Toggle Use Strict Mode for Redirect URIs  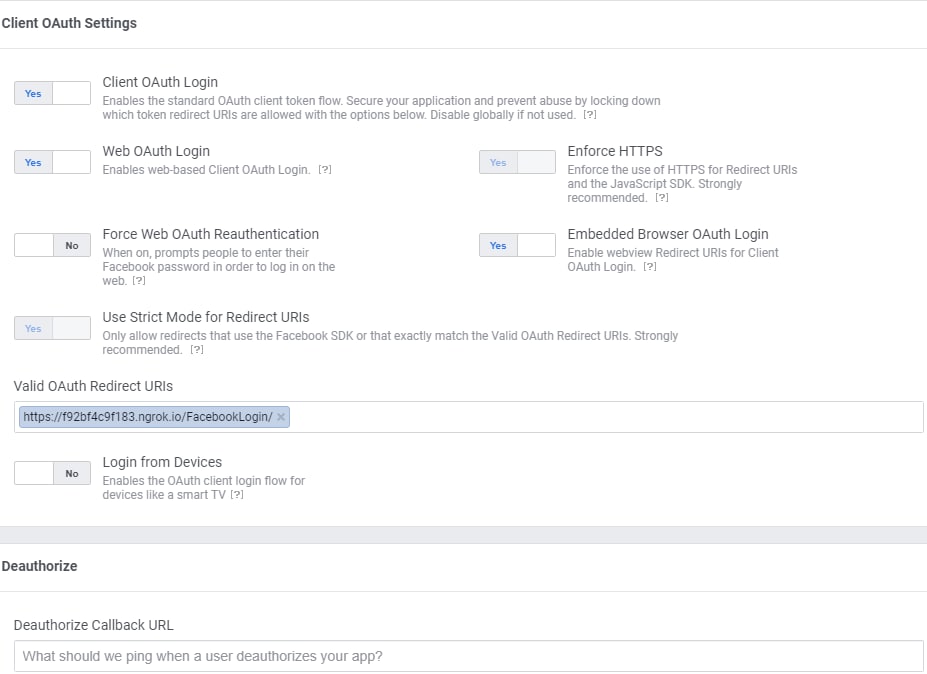coord(53,328)
